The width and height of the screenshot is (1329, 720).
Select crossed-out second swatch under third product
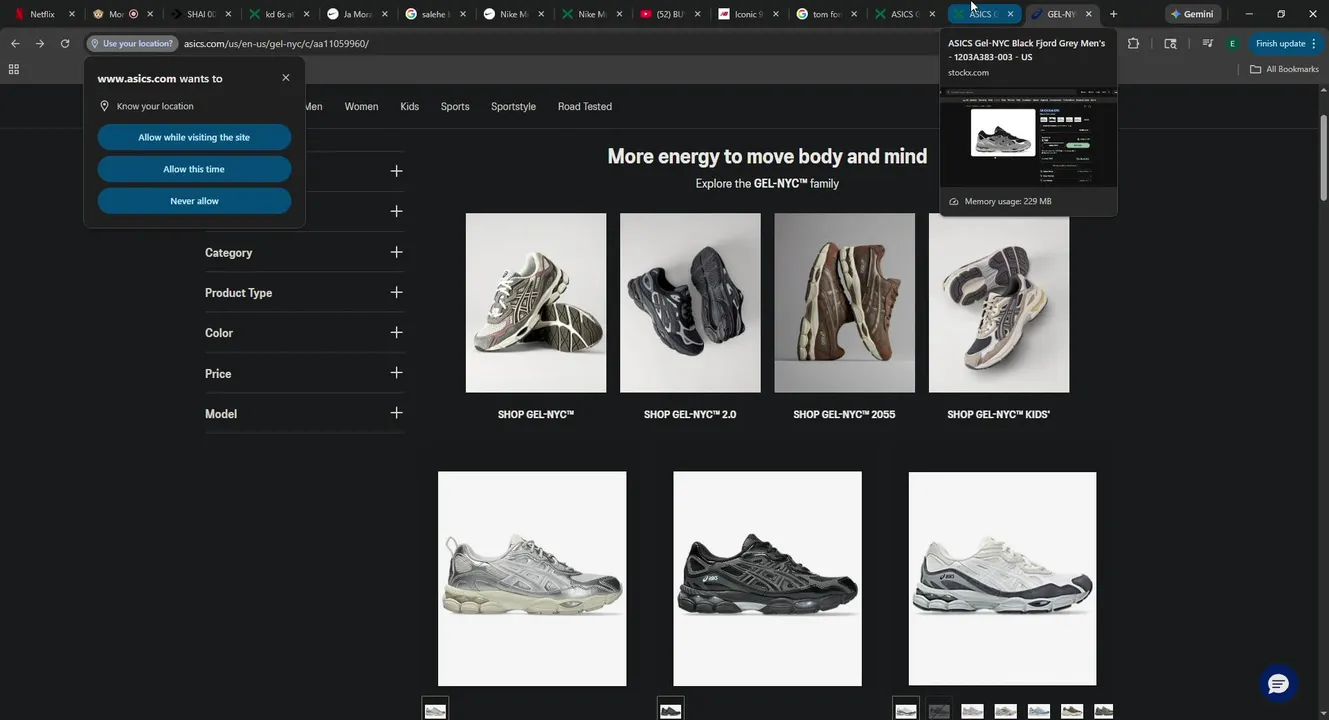click(939, 710)
